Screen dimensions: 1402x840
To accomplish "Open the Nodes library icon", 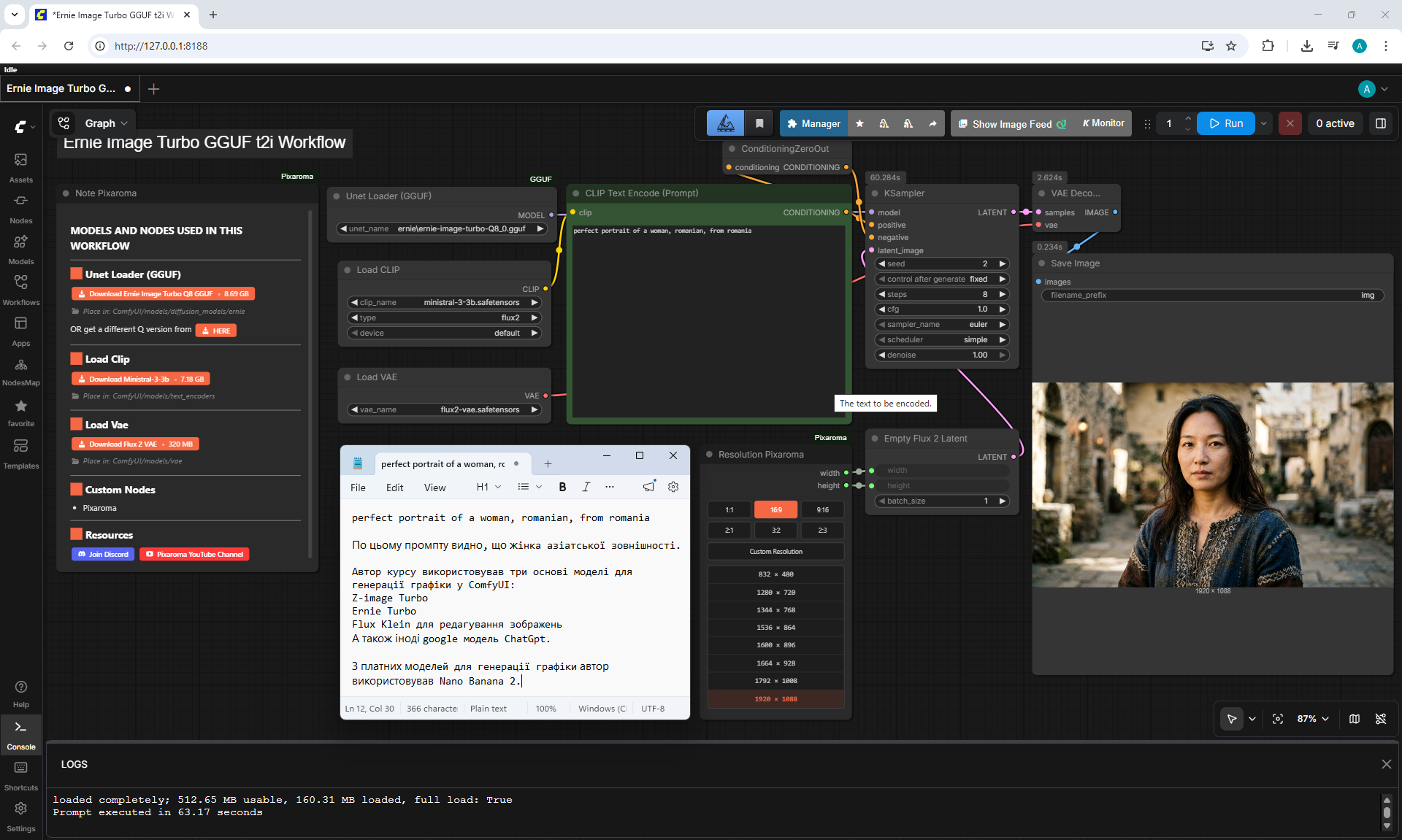I will 21,208.
